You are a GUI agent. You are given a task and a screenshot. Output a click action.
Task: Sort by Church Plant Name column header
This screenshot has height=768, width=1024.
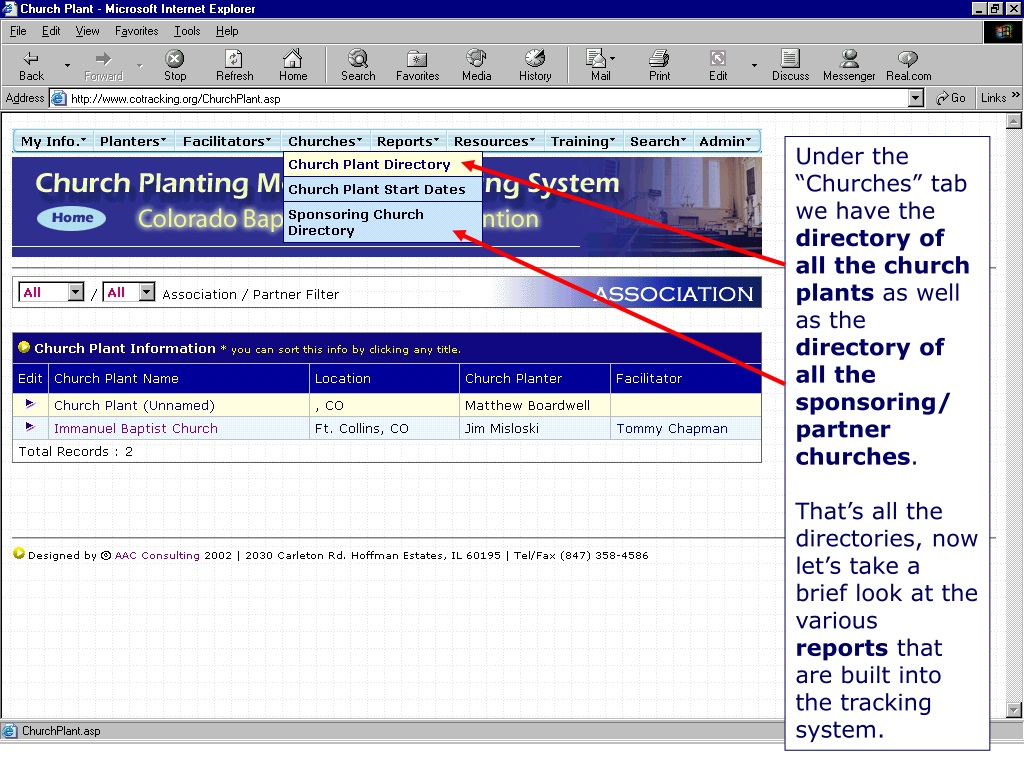click(116, 378)
